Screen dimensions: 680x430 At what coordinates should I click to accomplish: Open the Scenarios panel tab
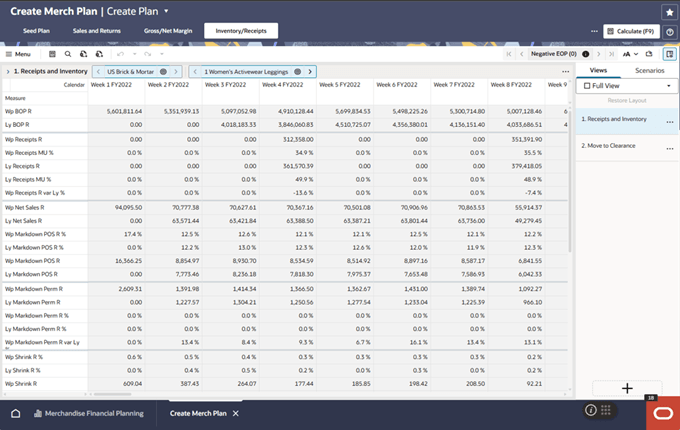(650, 70)
